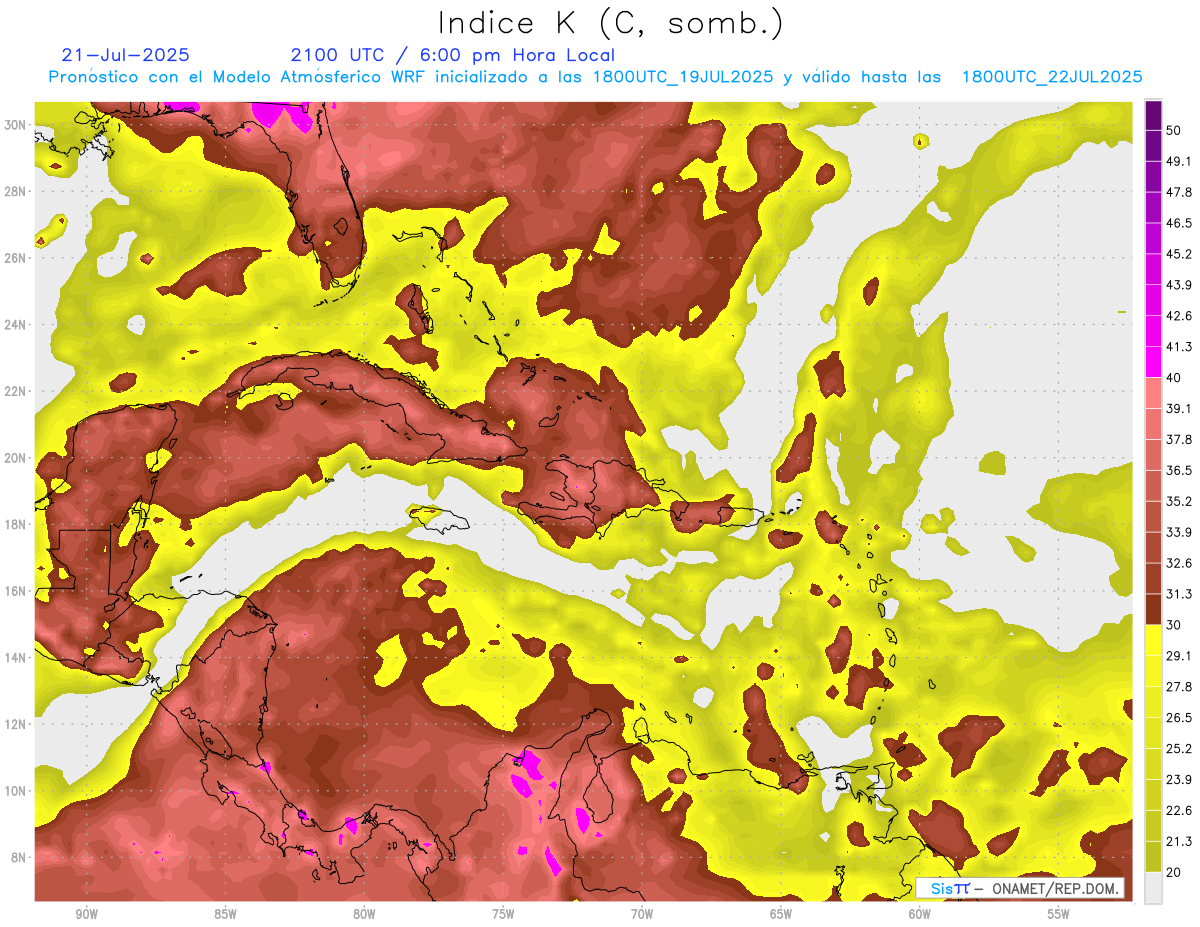Click the 29.1 value on the color scale
The width and height of the screenshot is (1200, 927).
1179,655
